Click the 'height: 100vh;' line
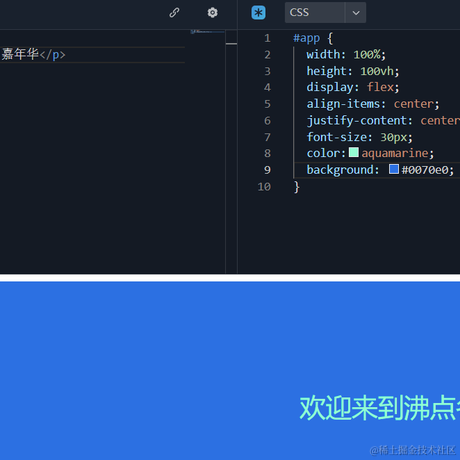This screenshot has width=460, height=460. coord(353,71)
